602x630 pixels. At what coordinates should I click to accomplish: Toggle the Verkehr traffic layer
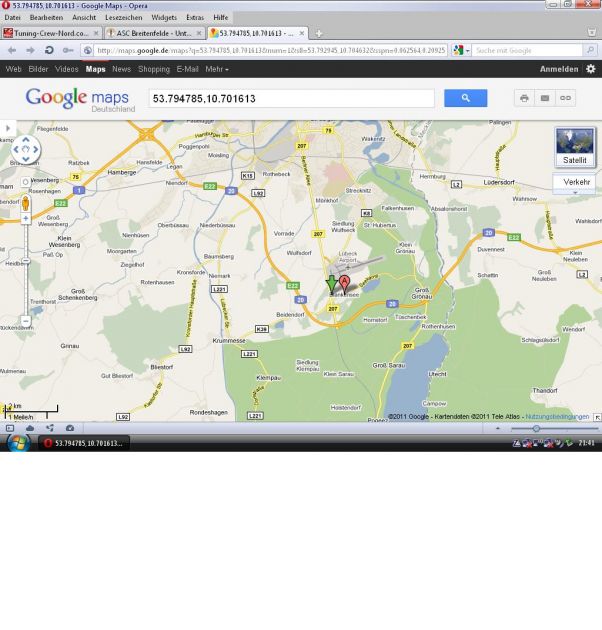(575, 182)
